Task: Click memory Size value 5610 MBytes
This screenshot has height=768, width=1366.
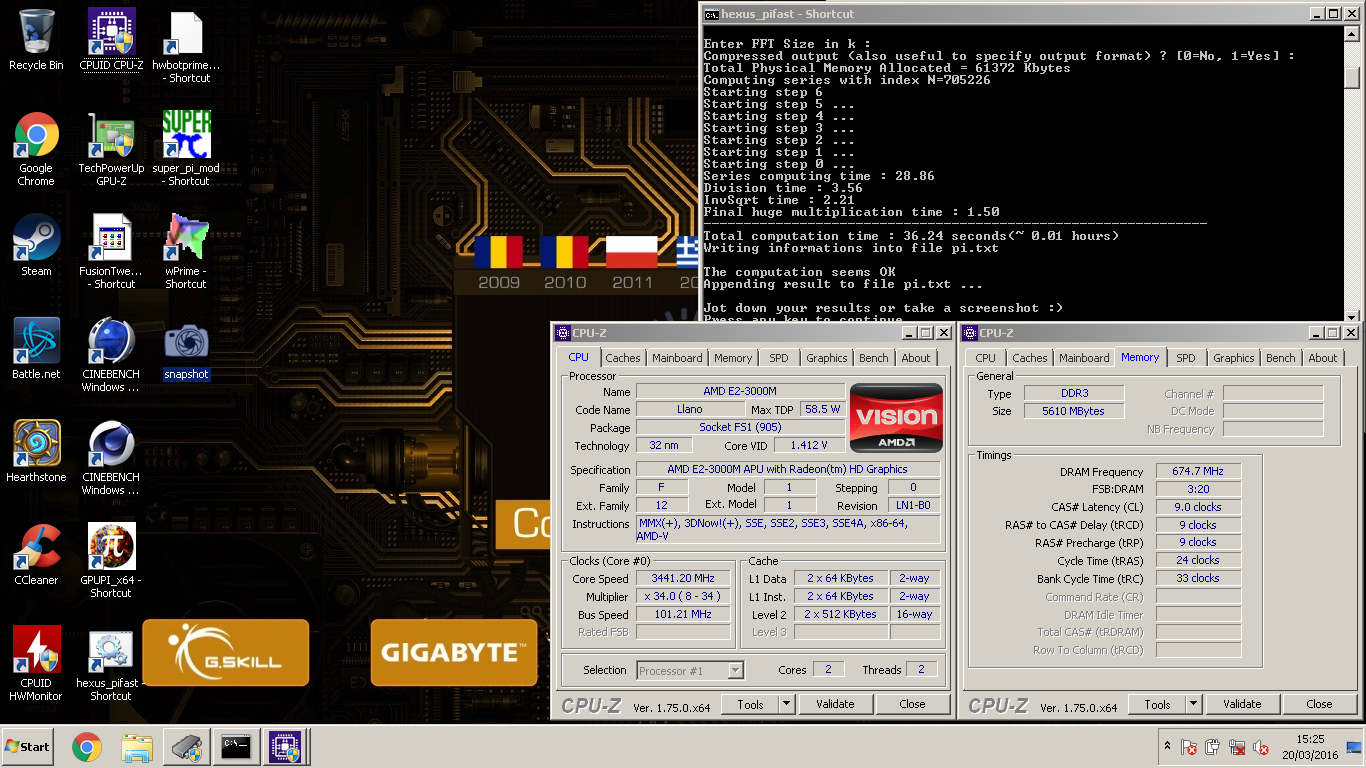Action: click(1075, 411)
